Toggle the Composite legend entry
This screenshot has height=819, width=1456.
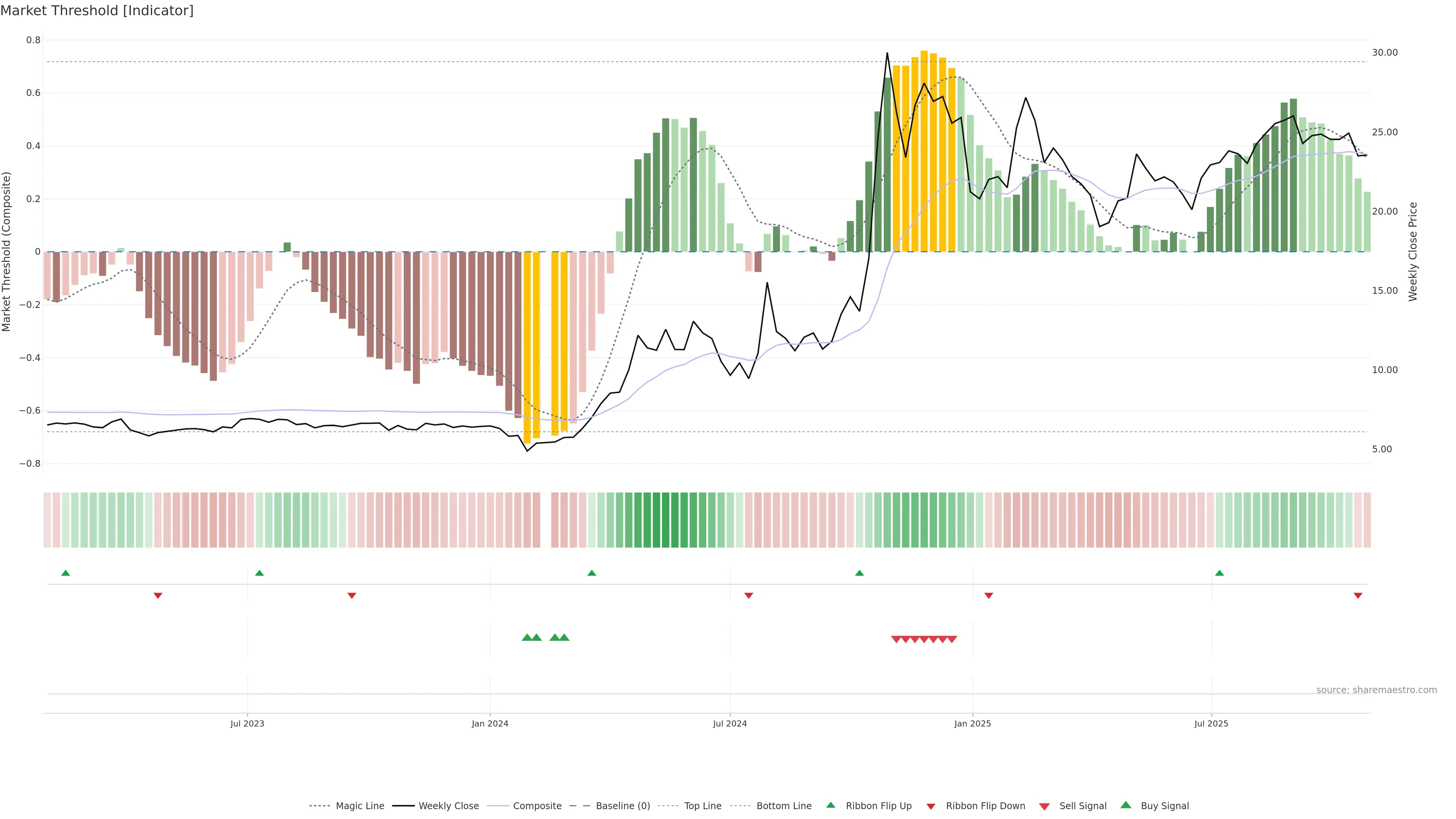(537, 806)
